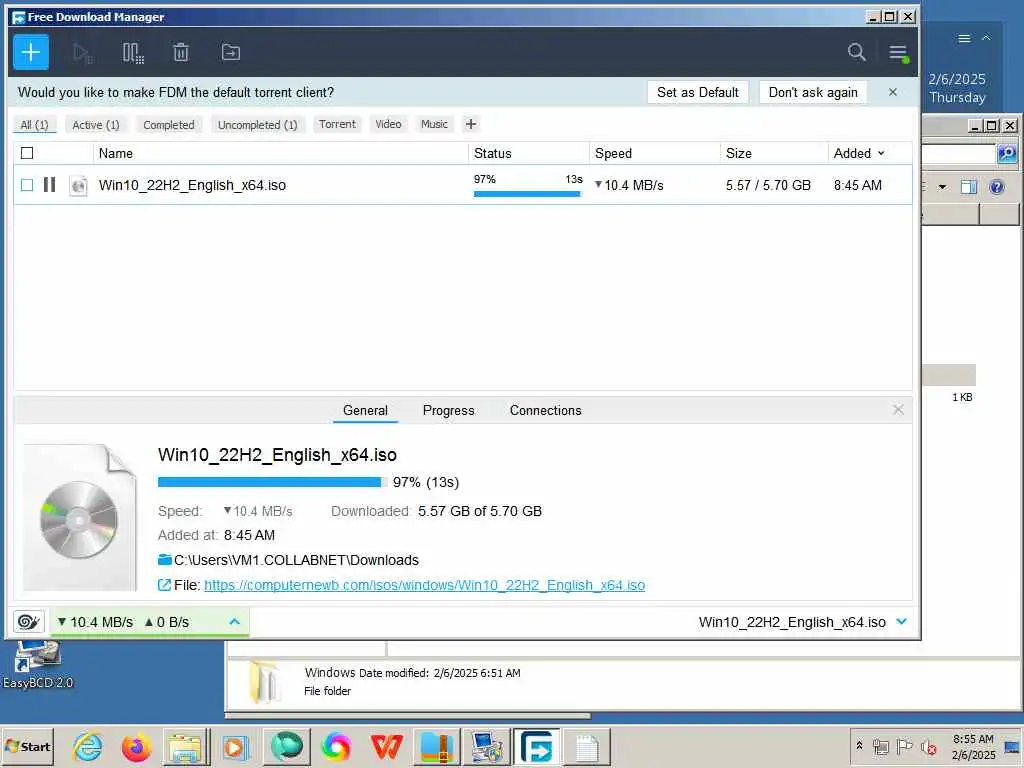Open the downloads folder icon next to the path

(165, 560)
